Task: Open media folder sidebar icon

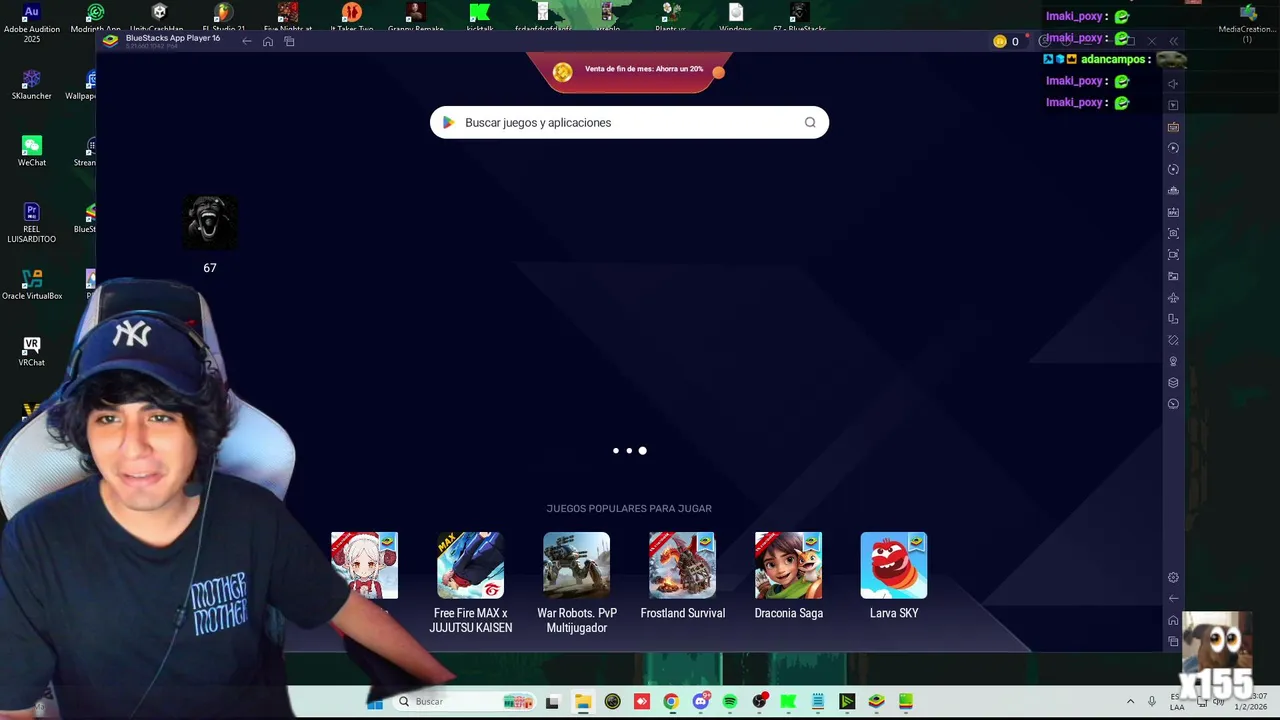Action: [1173, 276]
